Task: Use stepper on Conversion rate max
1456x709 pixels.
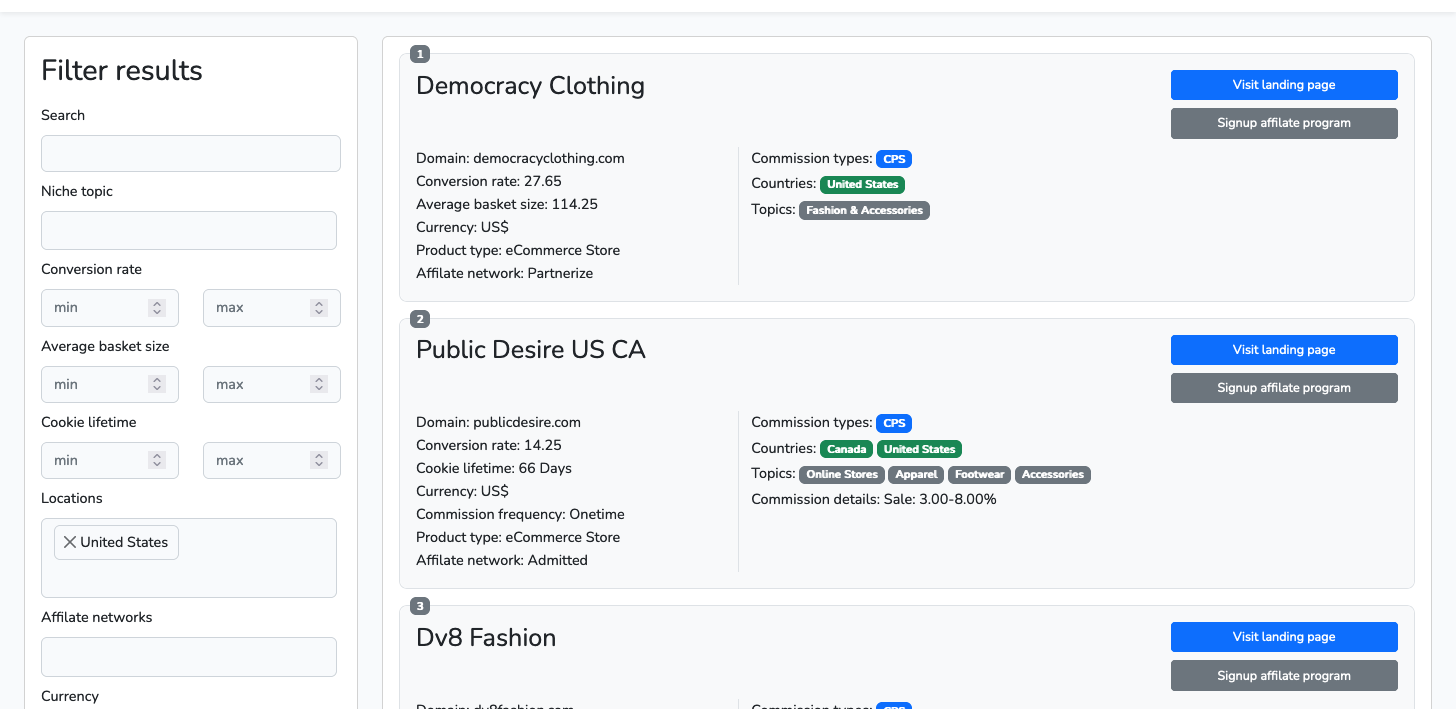Action: [319, 308]
